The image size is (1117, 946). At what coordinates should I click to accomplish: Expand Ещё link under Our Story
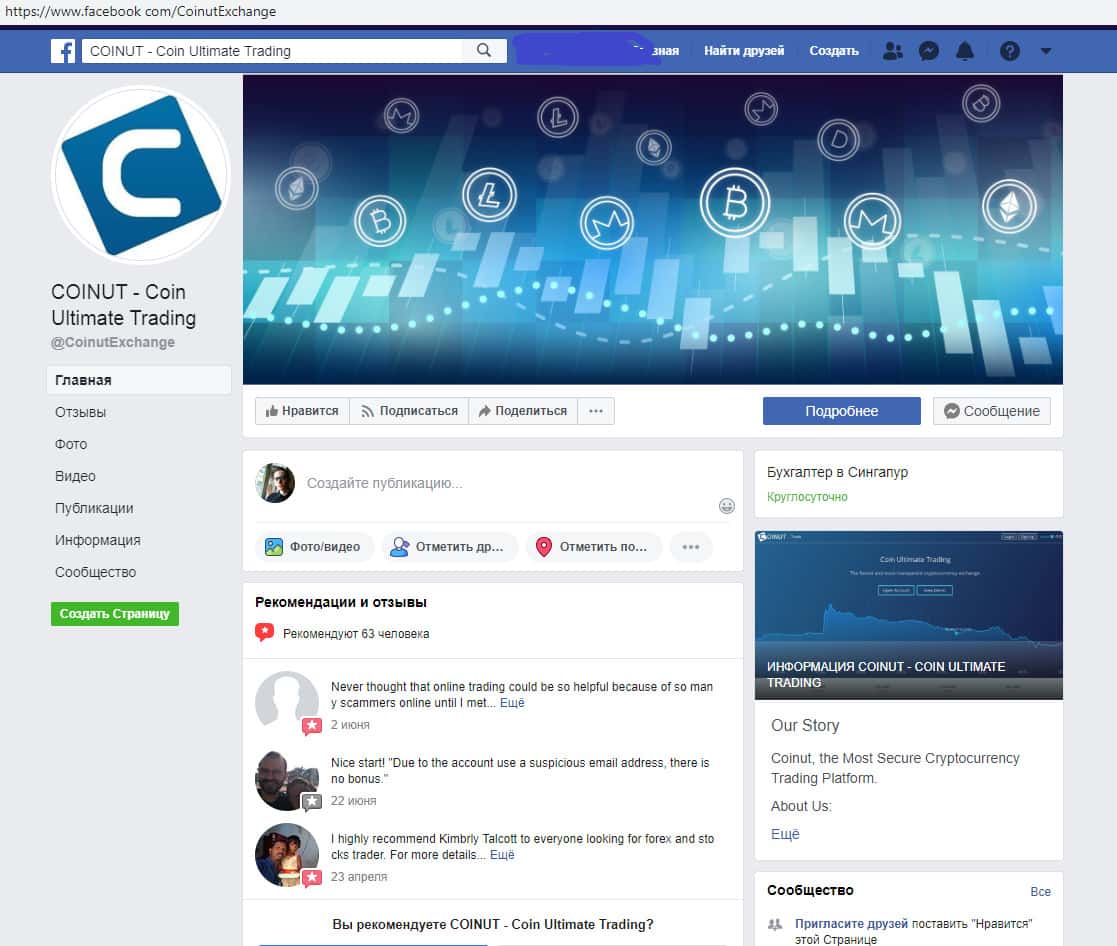tap(785, 834)
